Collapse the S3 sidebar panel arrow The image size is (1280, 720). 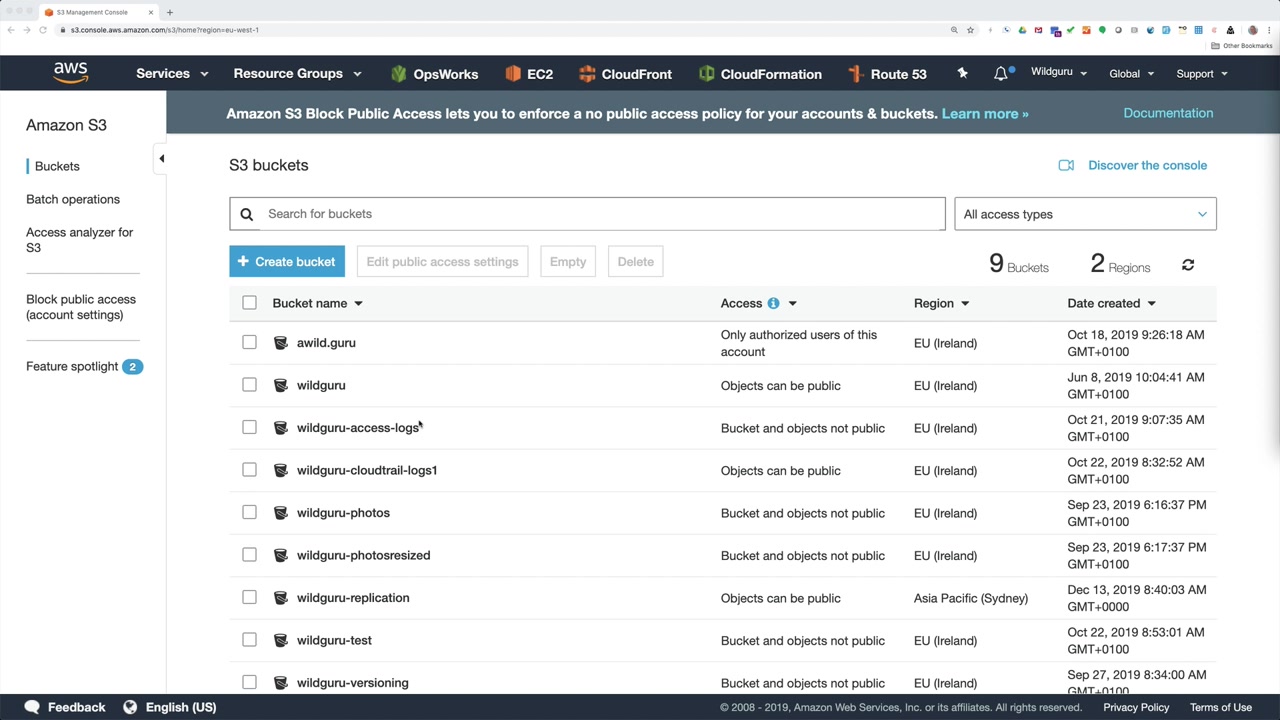click(x=161, y=158)
